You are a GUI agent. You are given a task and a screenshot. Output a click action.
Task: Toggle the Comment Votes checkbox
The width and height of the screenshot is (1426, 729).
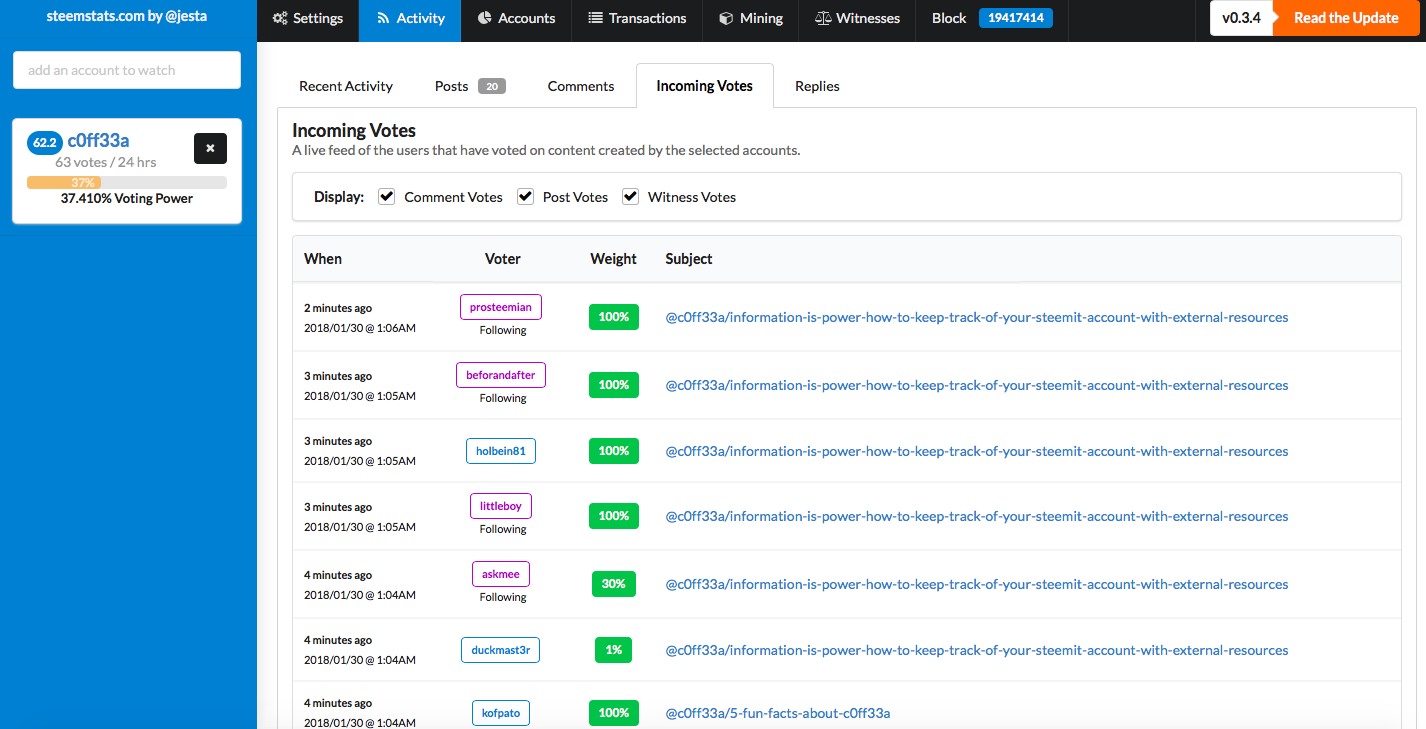pos(387,197)
